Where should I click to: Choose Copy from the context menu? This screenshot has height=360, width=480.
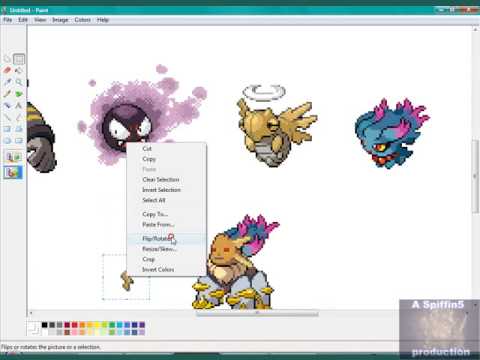coord(167,159)
